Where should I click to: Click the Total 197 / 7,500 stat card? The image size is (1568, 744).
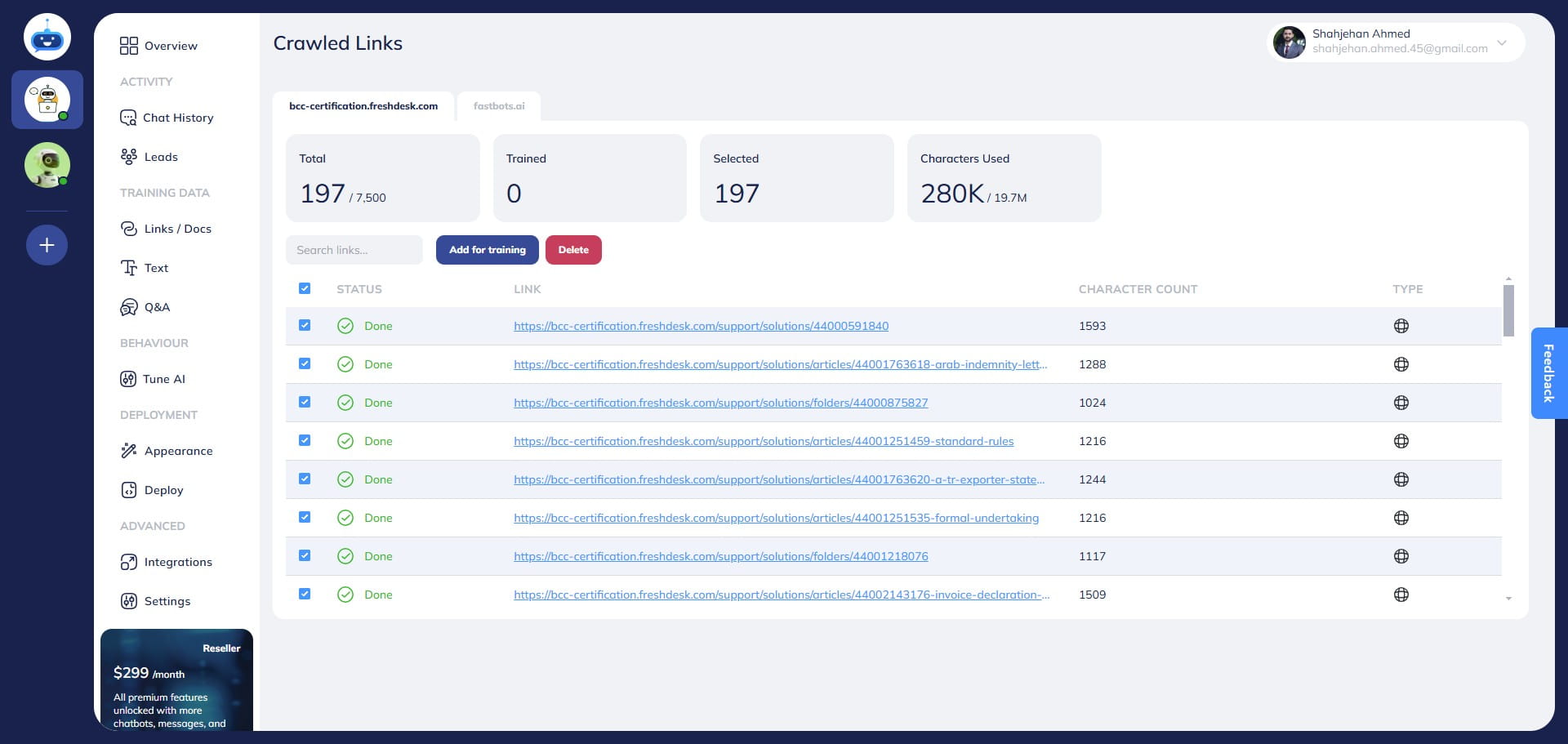pos(382,178)
